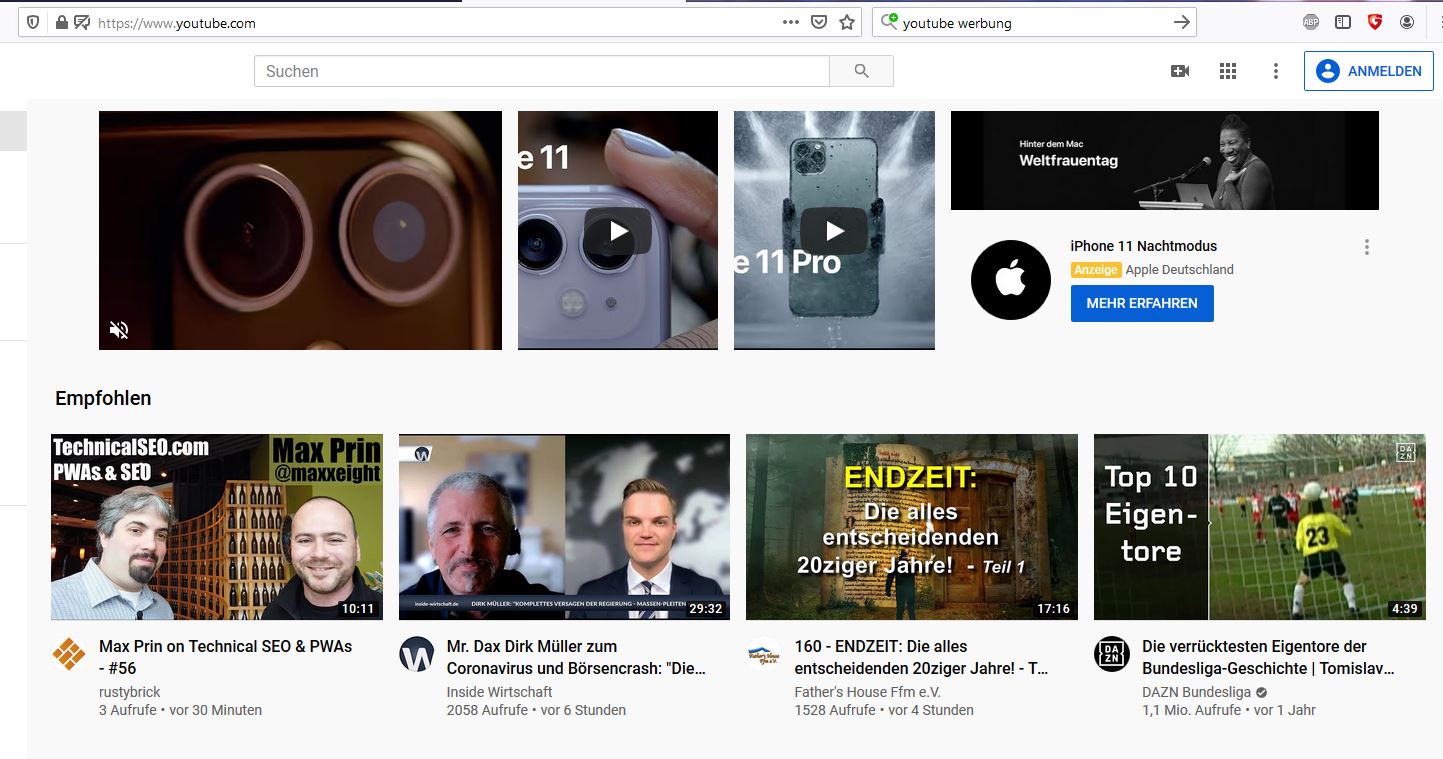Open YouTube settings three-dot menu

click(1275, 71)
